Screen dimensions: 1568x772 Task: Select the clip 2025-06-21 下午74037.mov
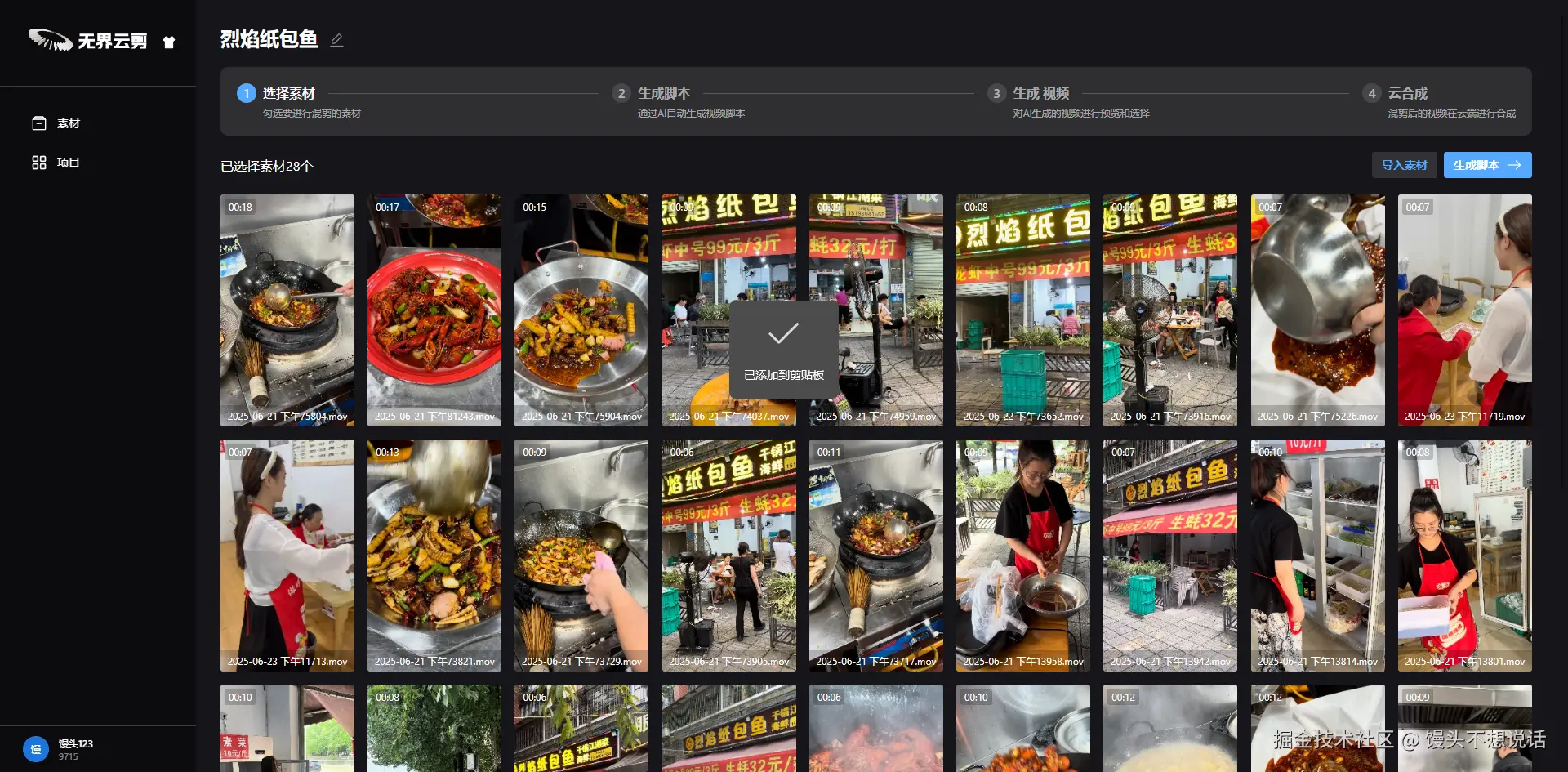(x=729, y=310)
